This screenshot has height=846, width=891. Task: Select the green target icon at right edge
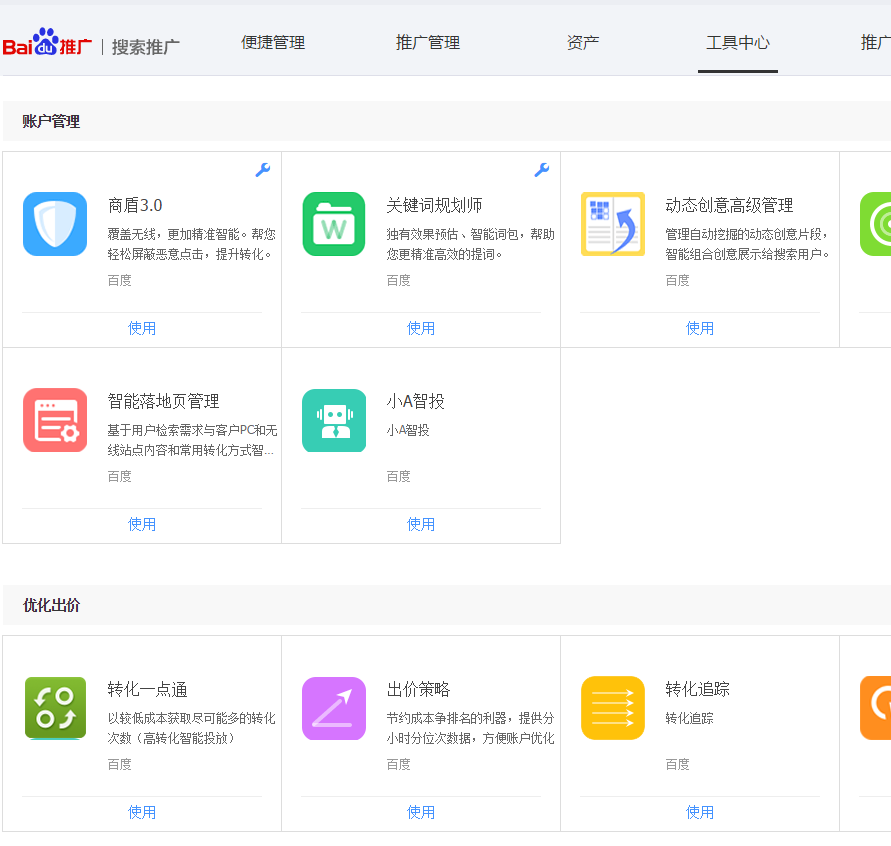(876, 224)
